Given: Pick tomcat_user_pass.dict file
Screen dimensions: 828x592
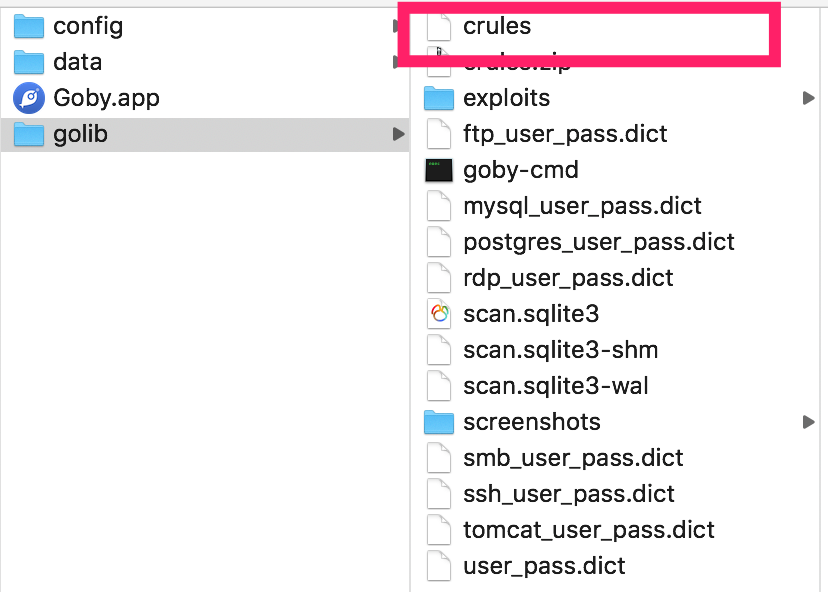Looking at the screenshot, I should pyautogui.click(x=589, y=530).
